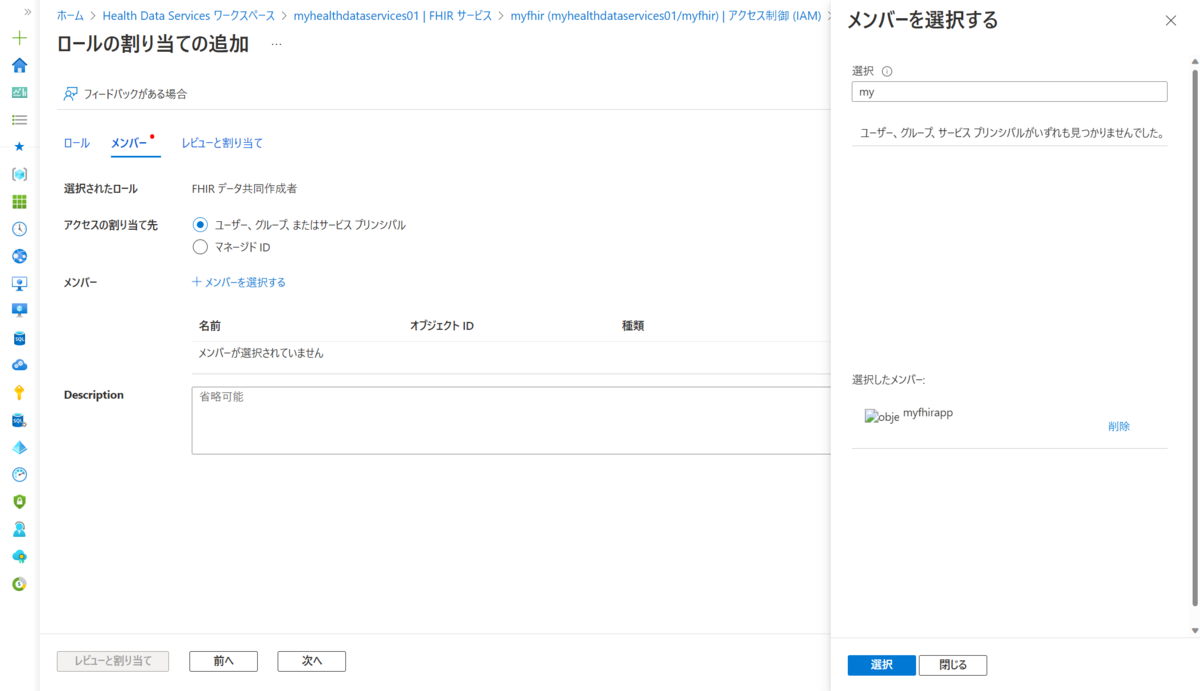Click ホーム breadcrumb link

(x=70, y=16)
